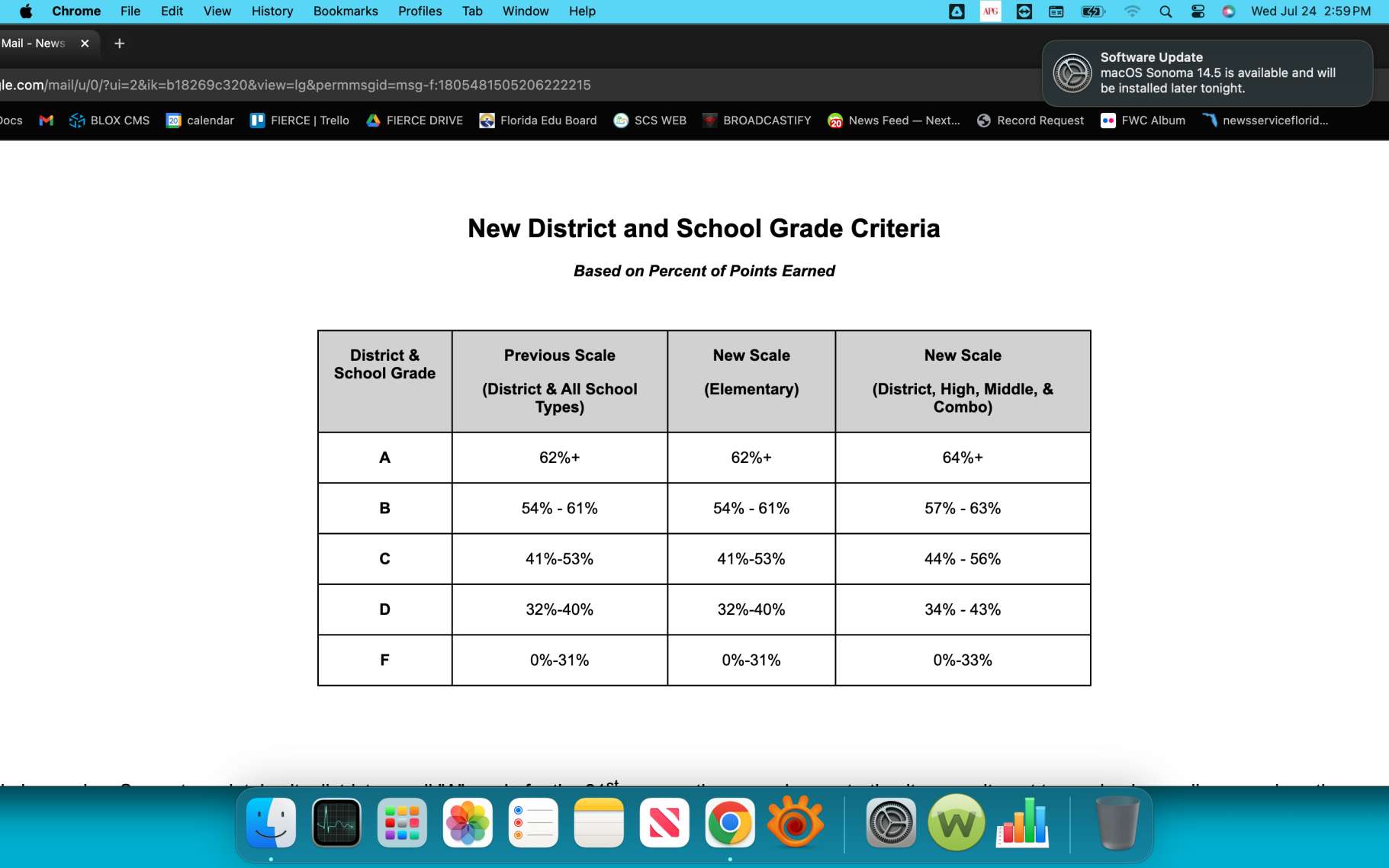1389x868 pixels.
Task: Open System Settings from the dock
Action: pos(891,823)
